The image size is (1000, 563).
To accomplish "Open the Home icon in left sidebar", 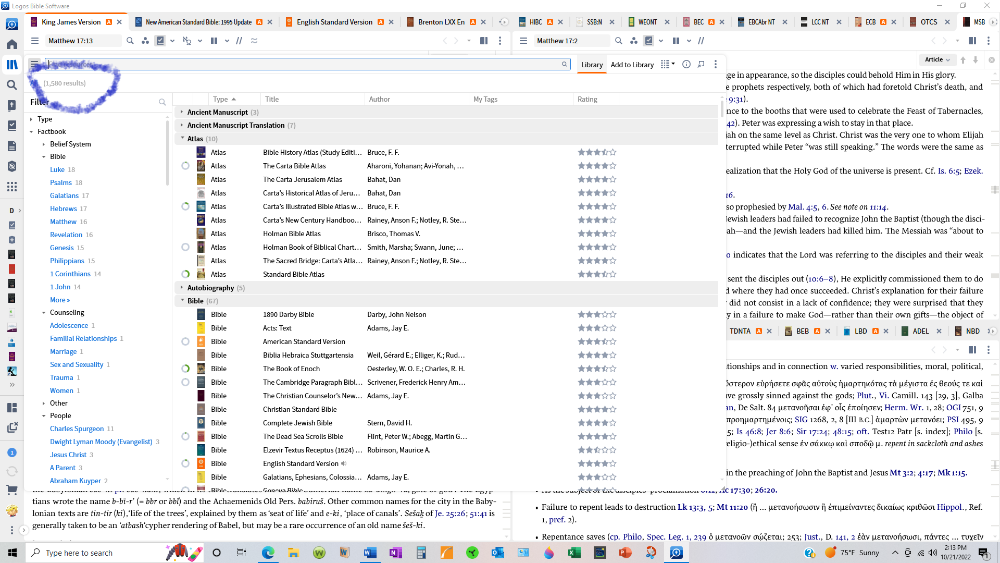I will (11, 45).
